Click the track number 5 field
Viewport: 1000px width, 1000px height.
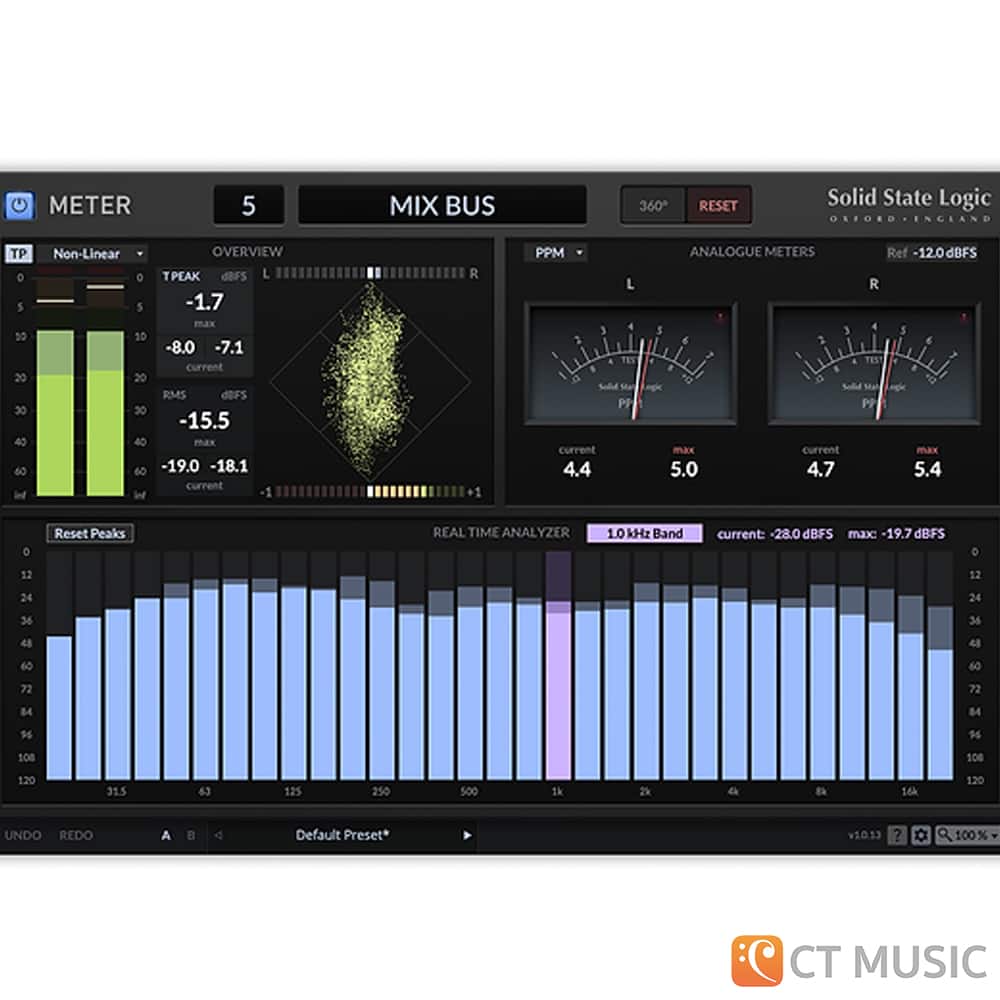[249, 205]
